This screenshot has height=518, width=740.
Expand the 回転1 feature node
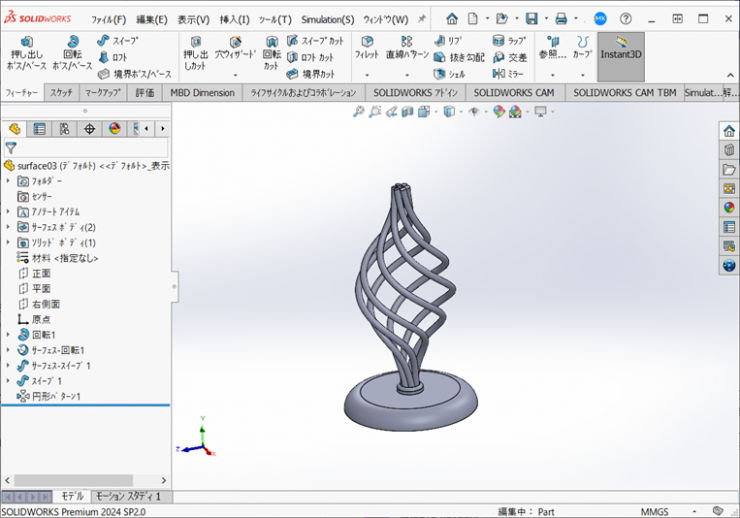[8, 335]
